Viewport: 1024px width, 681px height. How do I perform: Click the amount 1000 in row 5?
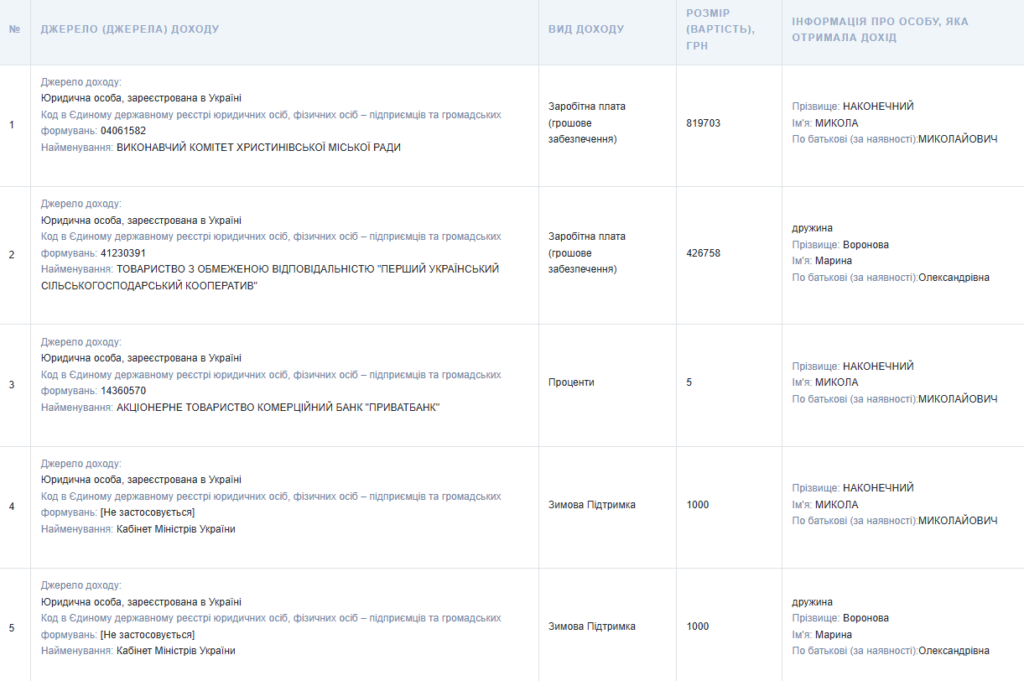(697, 627)
